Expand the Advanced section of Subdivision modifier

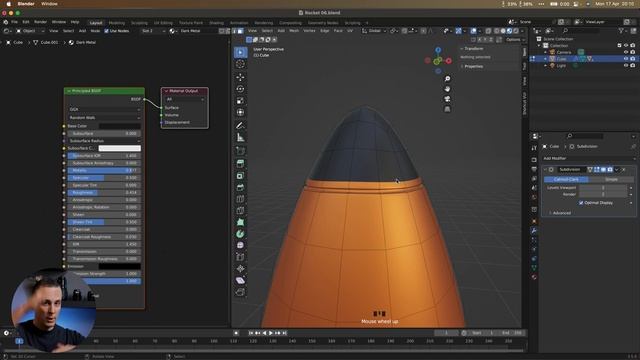[562, 213]
